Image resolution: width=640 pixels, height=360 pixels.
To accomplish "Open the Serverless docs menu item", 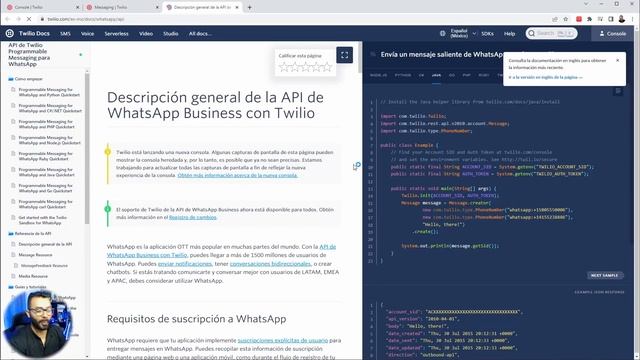I will click(116, 33).
